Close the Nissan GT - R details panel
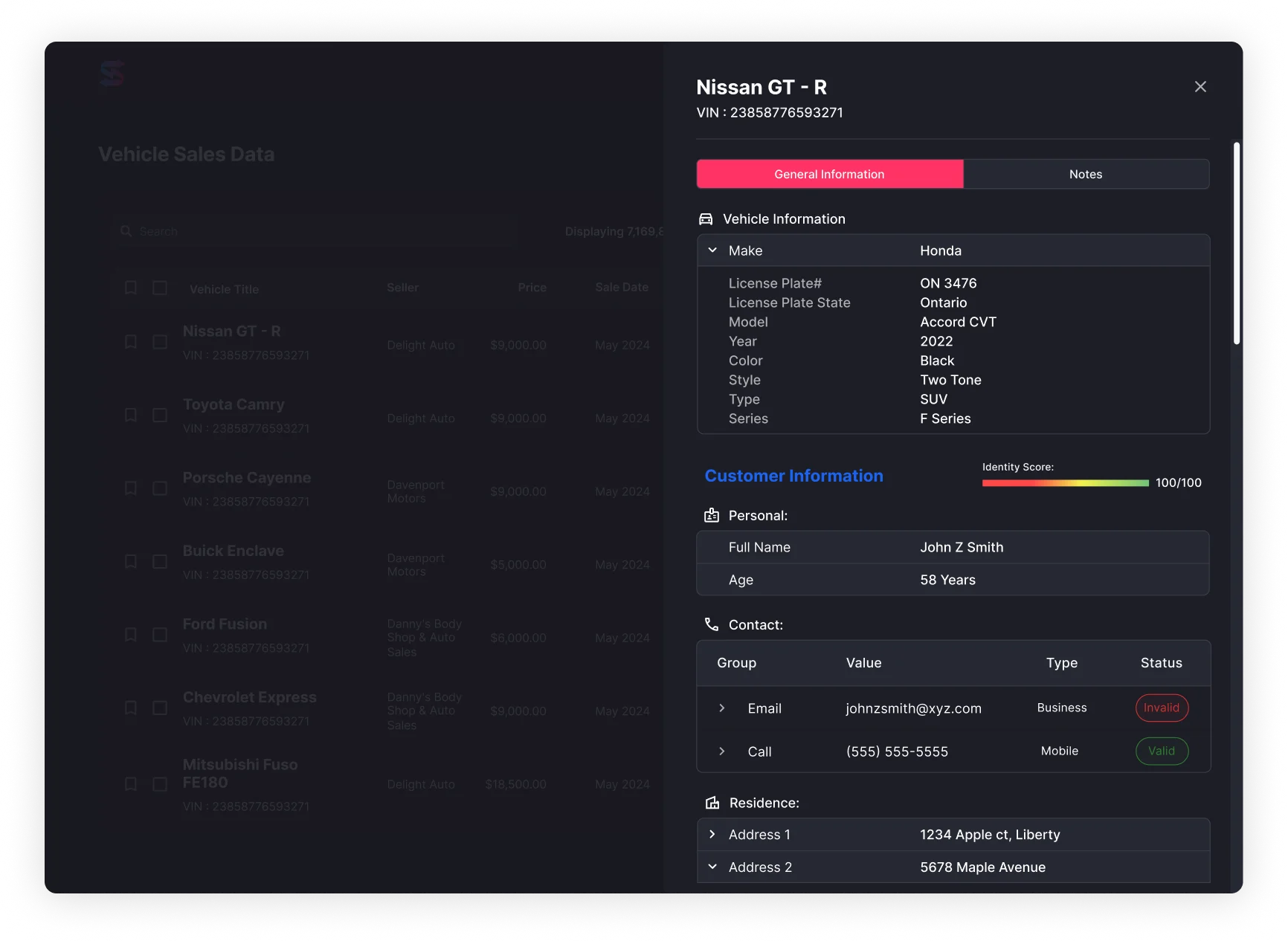This screenshot has height=941, width=1288. click(x=1200, y=87)
